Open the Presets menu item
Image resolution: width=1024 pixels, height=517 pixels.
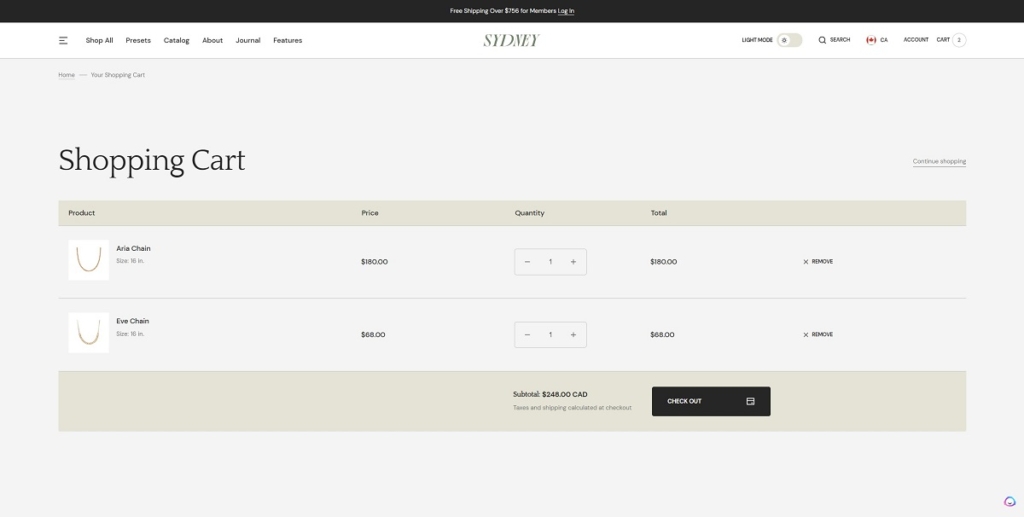(x=138, y=40)
